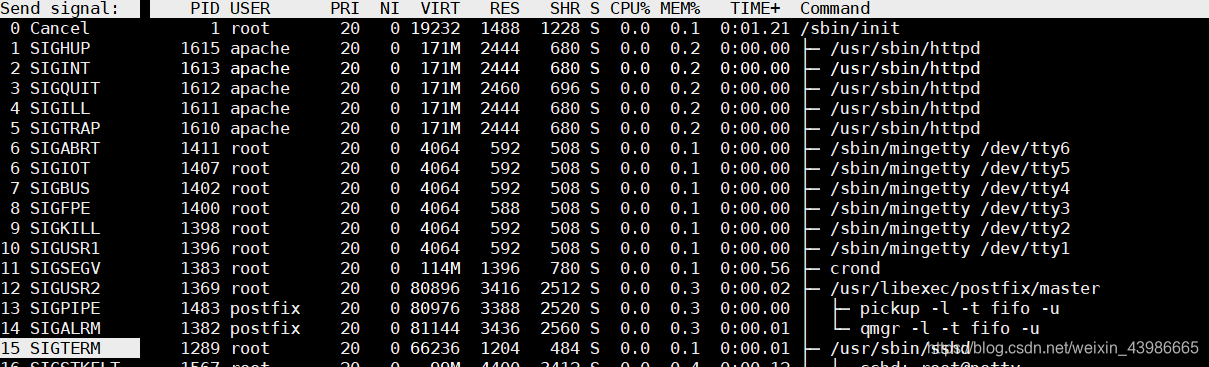Select the pickup -l -t fifo process
Viewport: 1209px width, 367px height.
coord(679,308)
